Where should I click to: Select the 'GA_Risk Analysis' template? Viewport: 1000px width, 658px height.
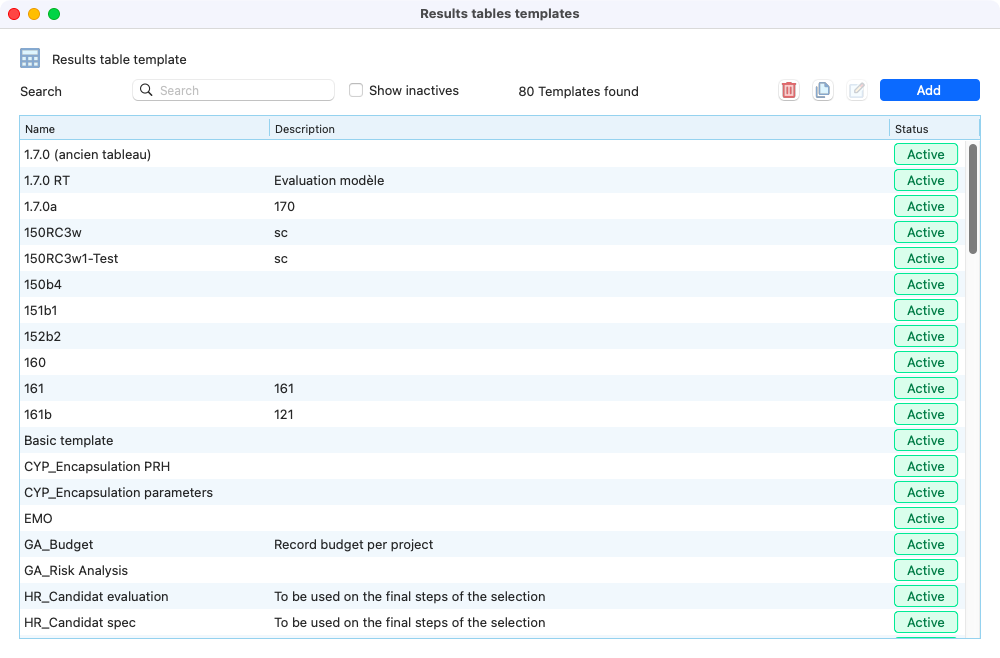coord(492,571)
